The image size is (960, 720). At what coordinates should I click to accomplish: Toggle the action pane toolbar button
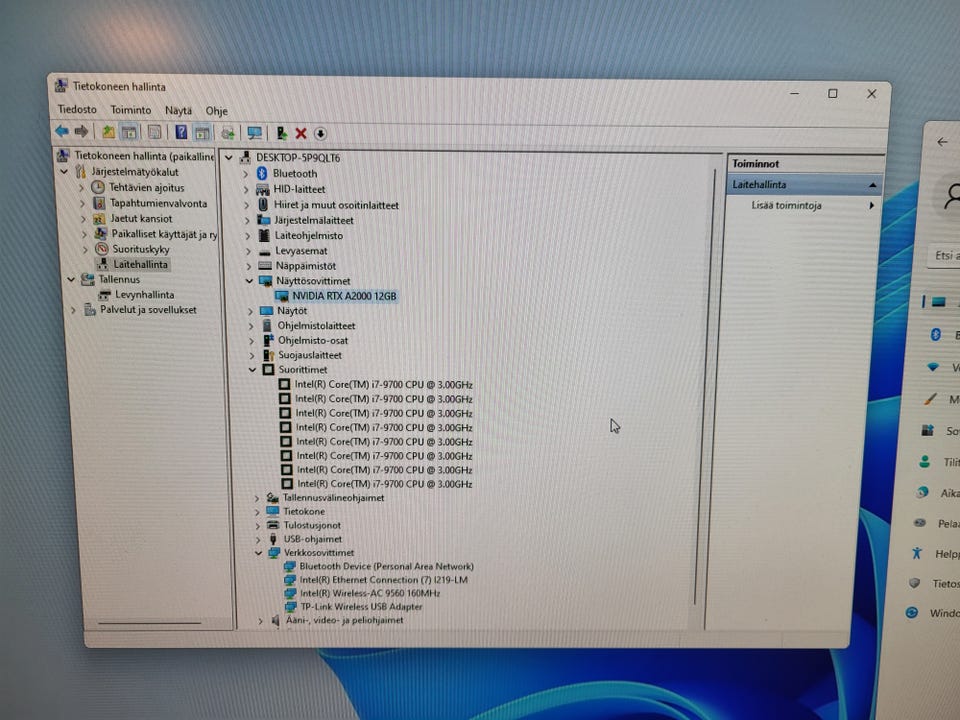[203, 132]
